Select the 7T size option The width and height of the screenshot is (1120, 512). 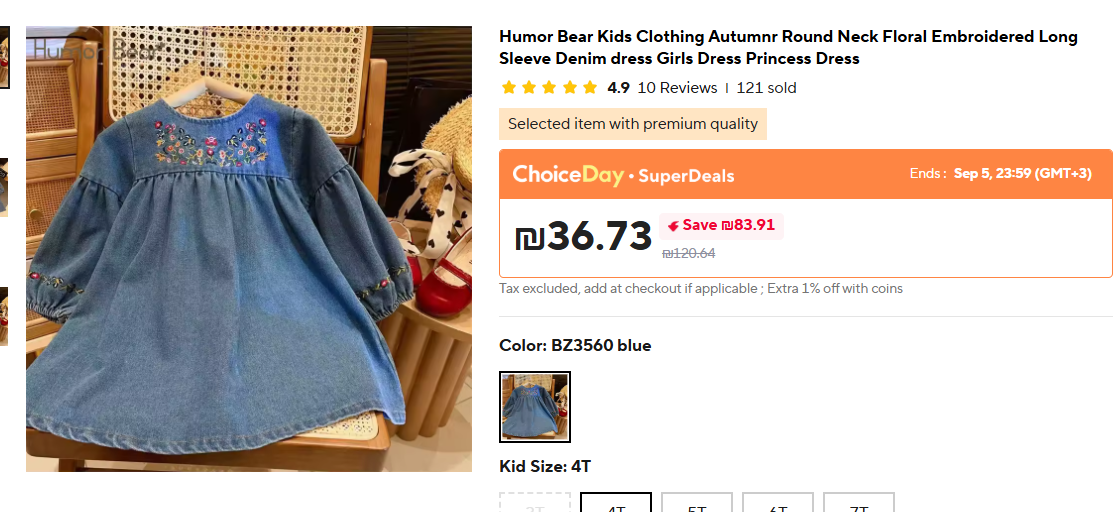tap(858, 503)
